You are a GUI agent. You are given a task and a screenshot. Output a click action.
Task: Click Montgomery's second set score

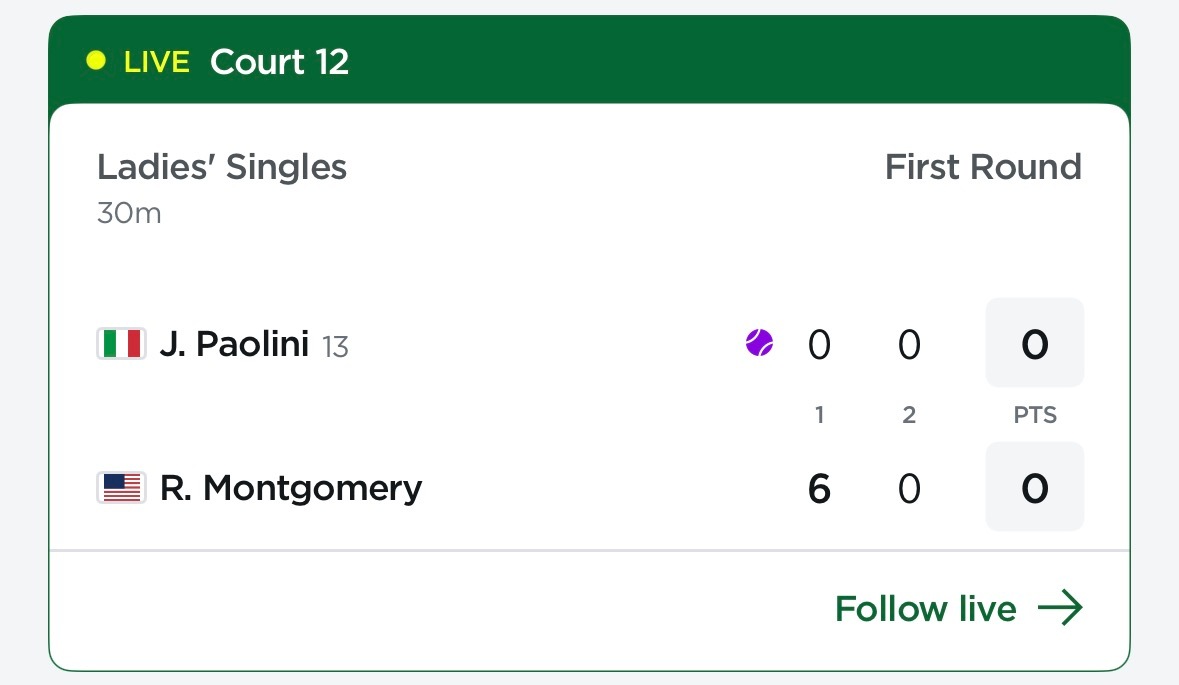909,489
